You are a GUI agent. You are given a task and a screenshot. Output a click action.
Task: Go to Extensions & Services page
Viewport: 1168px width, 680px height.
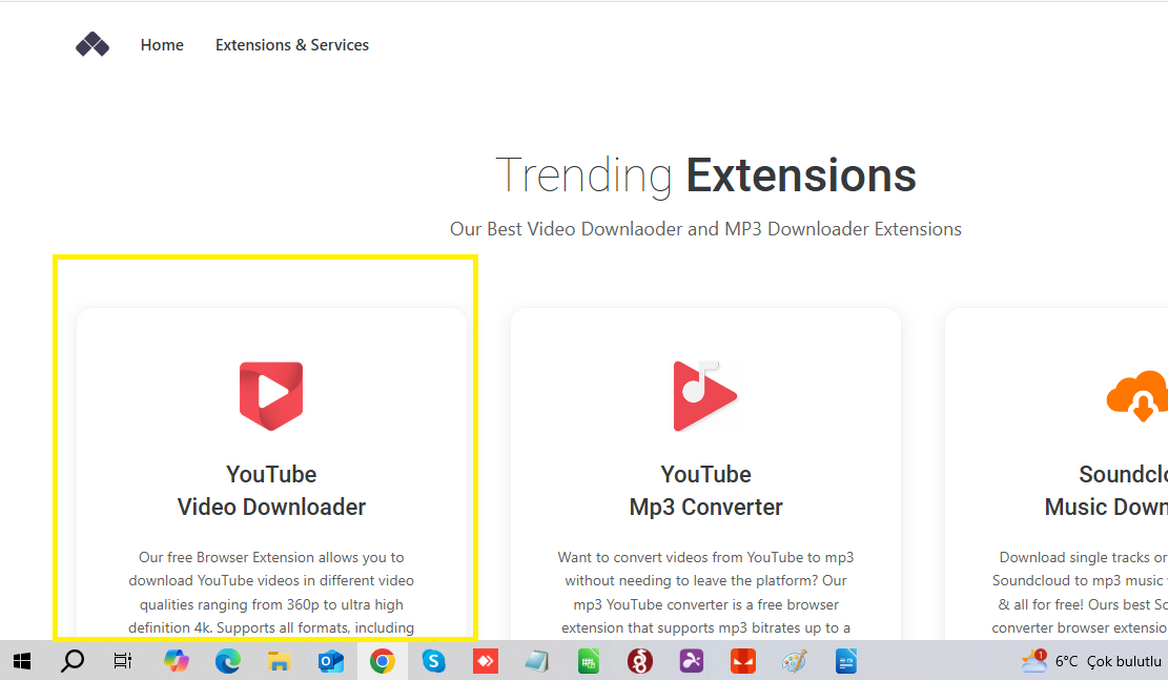pyautogui.click(x=292, y=45)
